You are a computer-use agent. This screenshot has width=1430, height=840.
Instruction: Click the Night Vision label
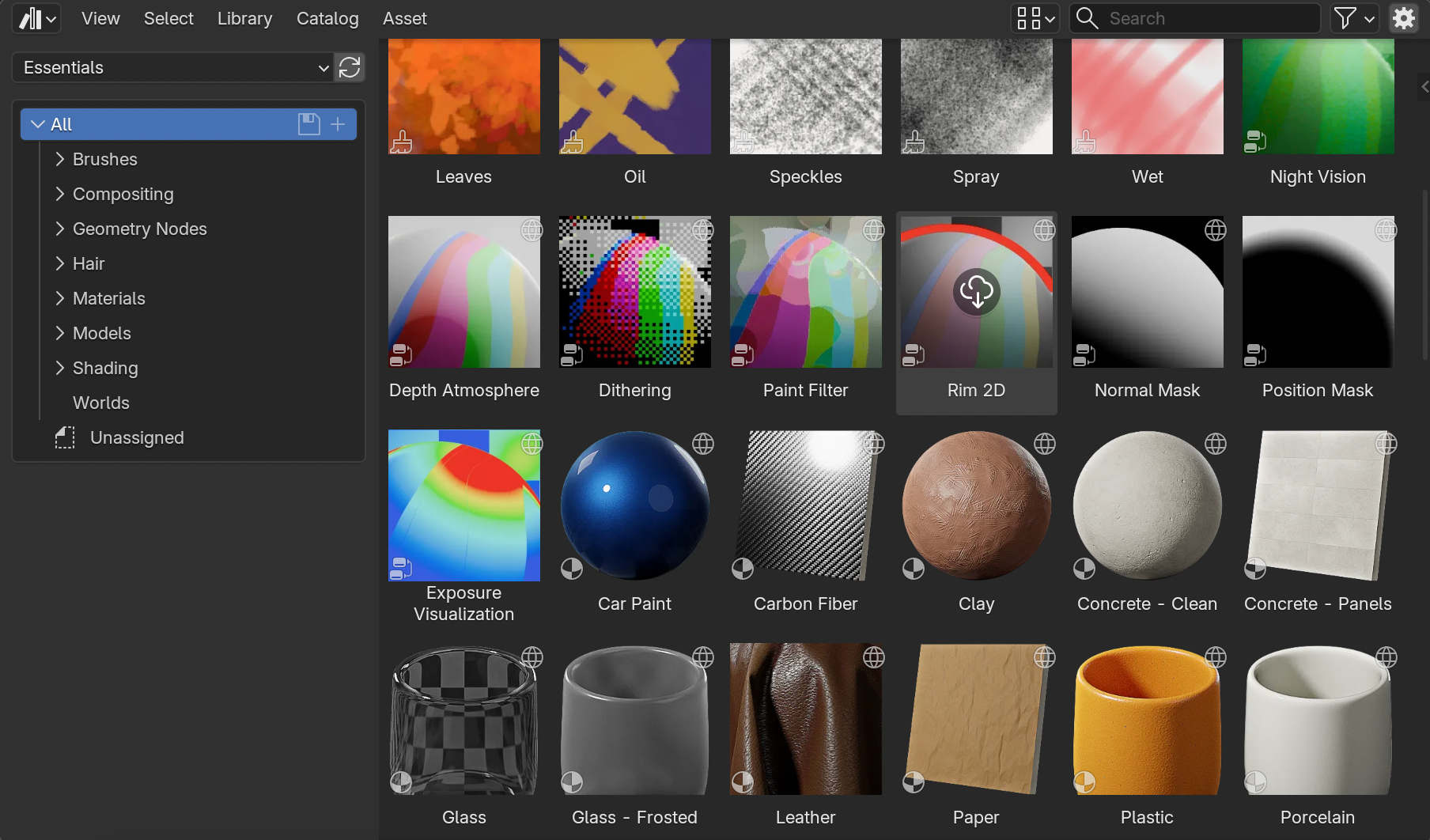[1318, 176]
